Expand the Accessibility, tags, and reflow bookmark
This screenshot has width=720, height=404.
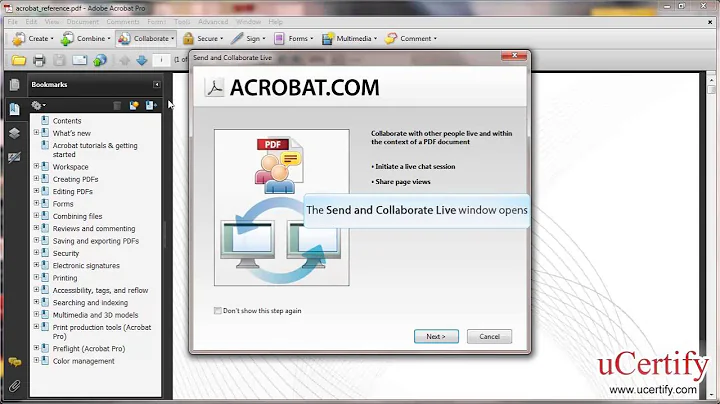click(36, 290)
